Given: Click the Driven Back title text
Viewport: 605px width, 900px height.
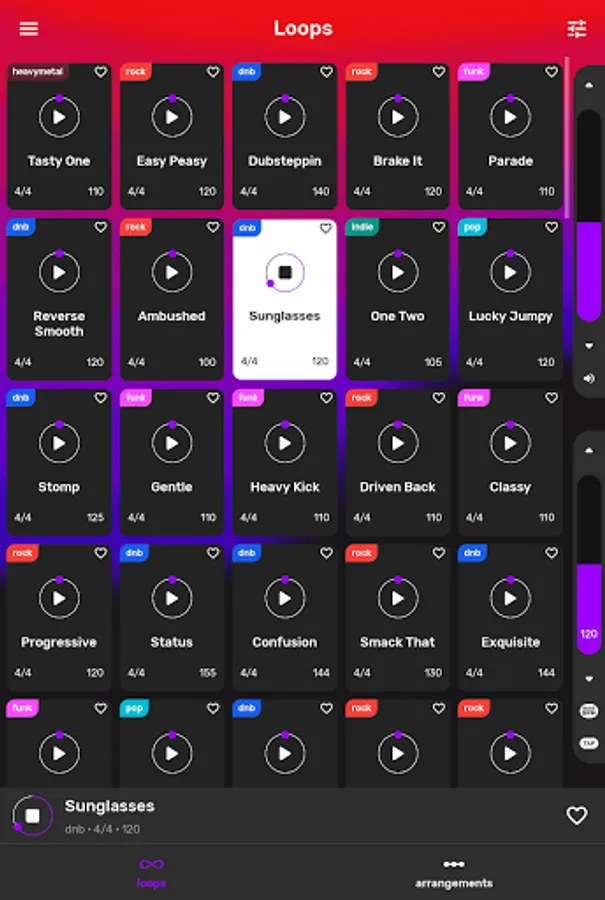Looking at the screenshot, I should tap(398, 487).
